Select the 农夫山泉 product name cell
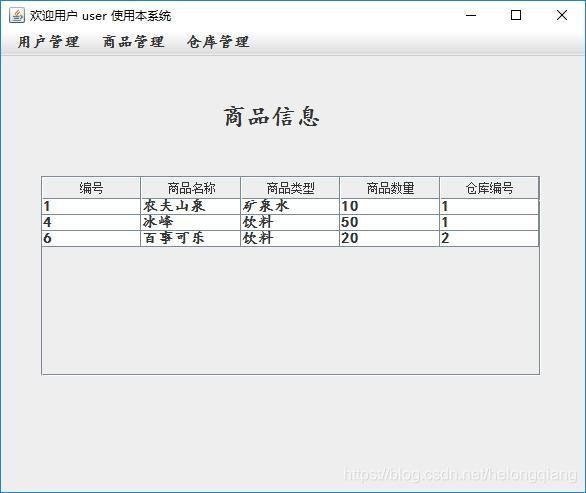Image resolution: width=586 pixels, height=493 pixels. coord(191,206)
